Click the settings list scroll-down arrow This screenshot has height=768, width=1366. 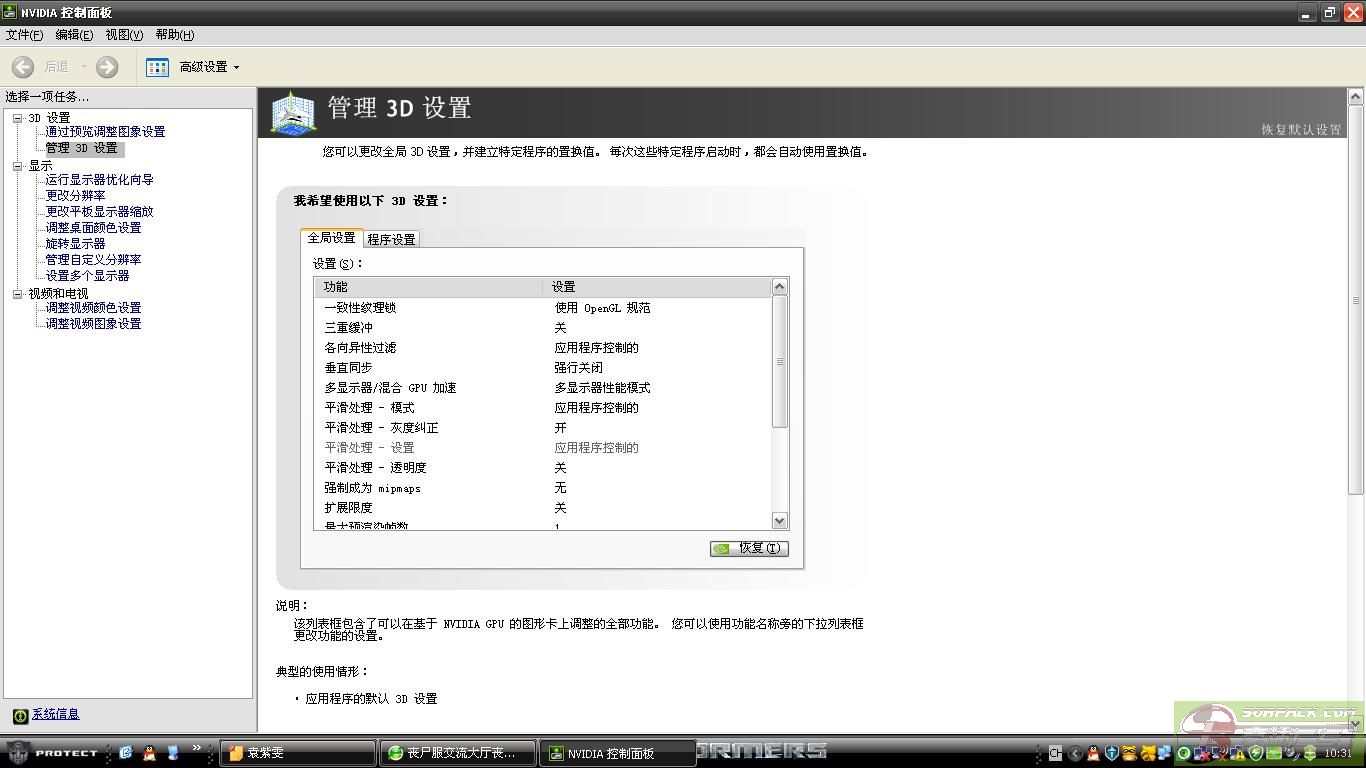(x=780, y=521)
